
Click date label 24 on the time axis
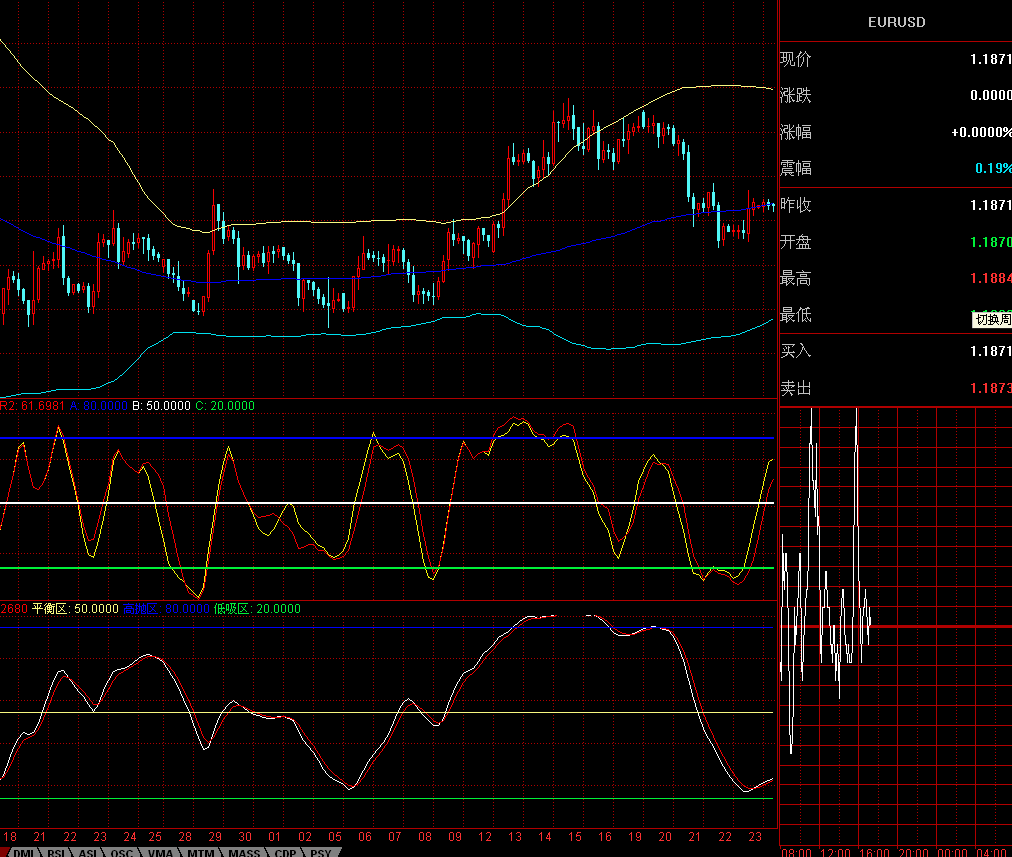tap(130, 837)
